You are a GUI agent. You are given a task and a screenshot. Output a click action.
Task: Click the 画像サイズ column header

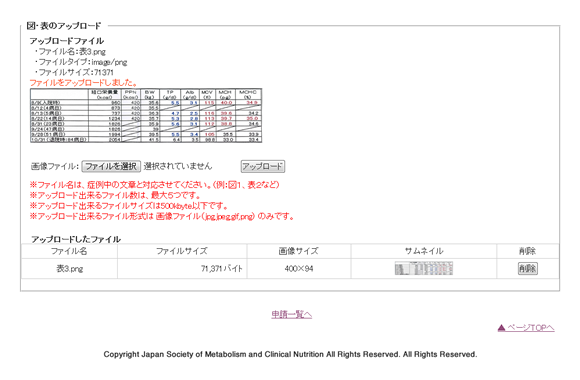coord(299,251)
